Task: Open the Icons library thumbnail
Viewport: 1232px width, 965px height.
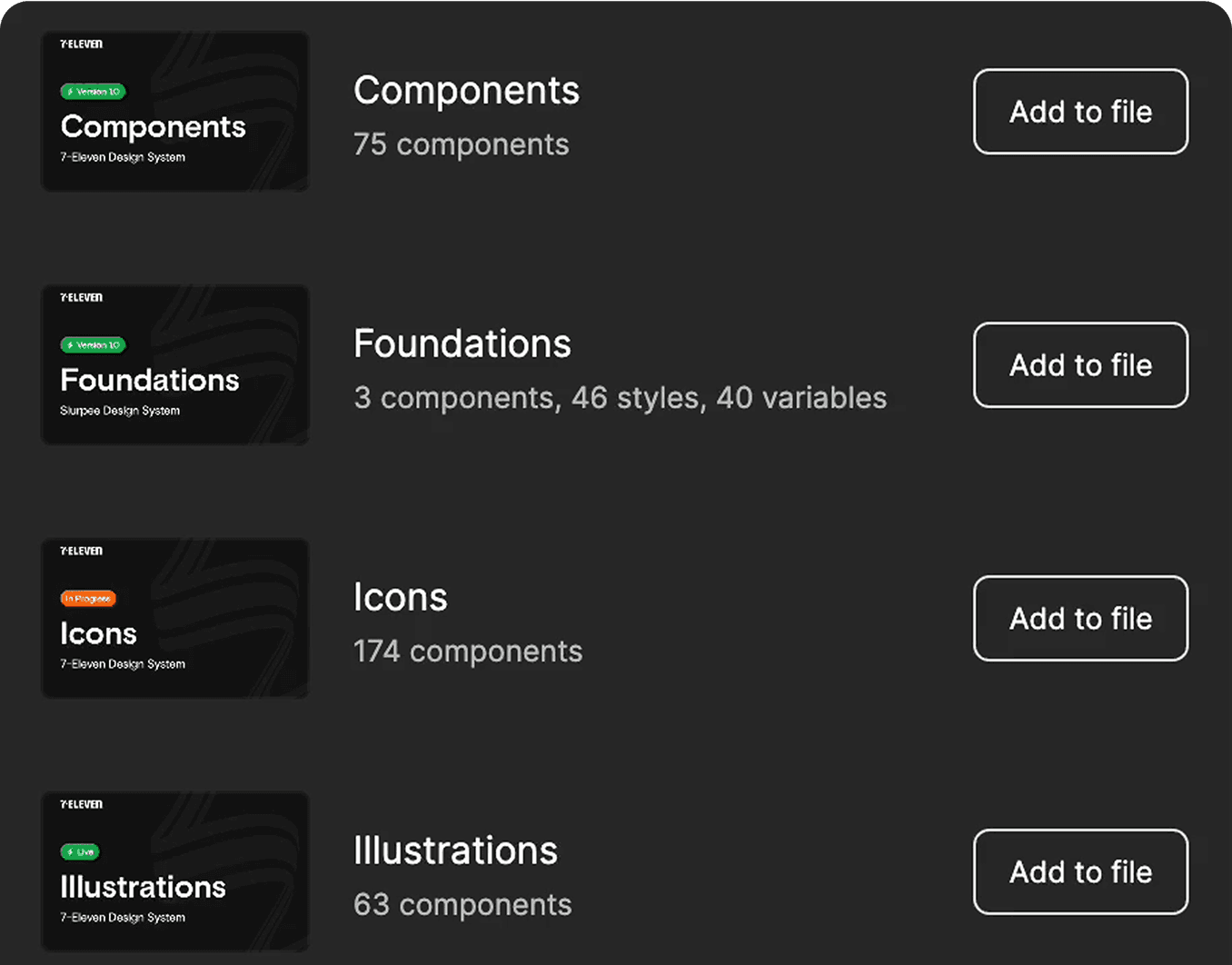Action: tap(175, 619)
